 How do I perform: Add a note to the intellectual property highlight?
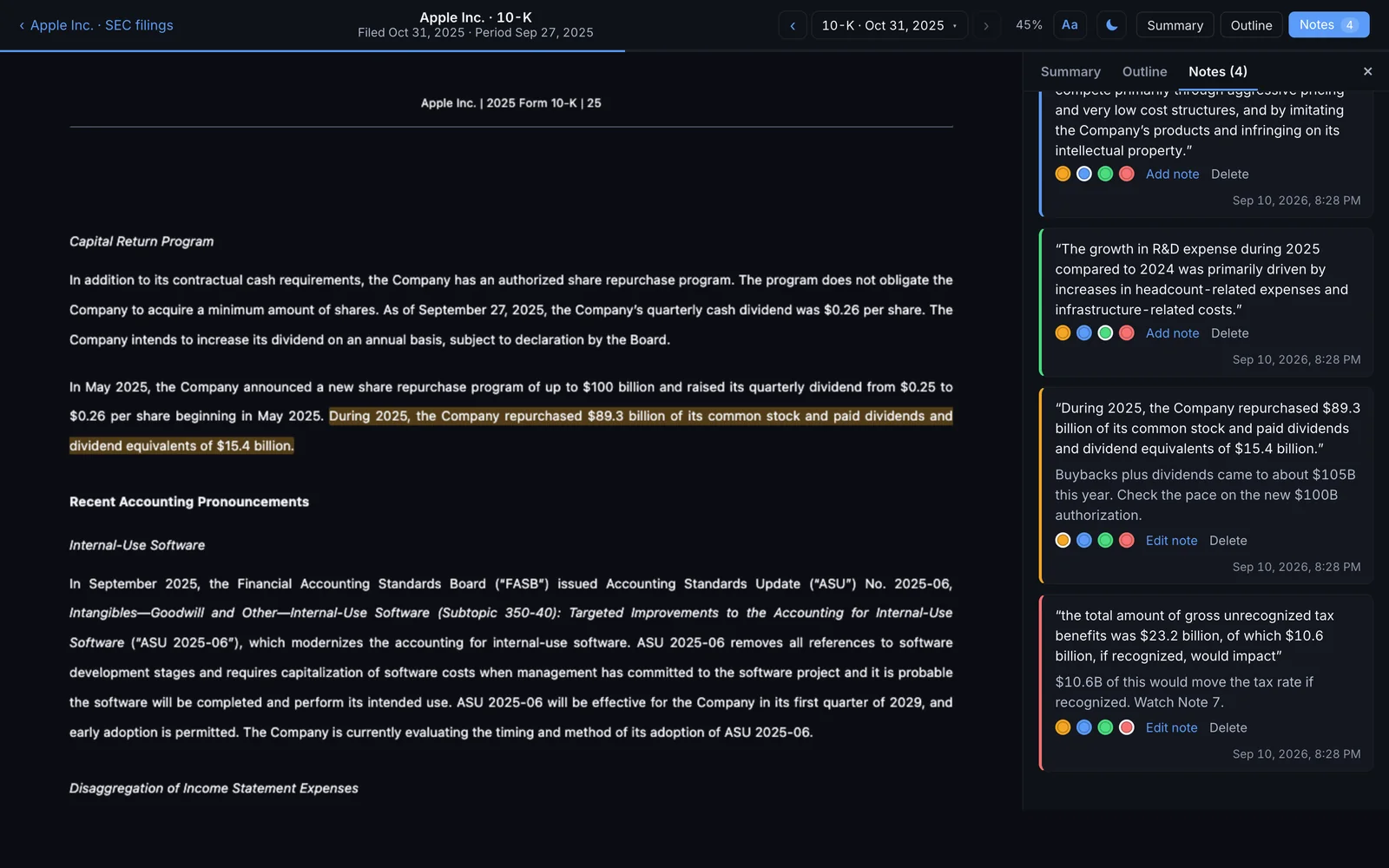pos(1172,174)
